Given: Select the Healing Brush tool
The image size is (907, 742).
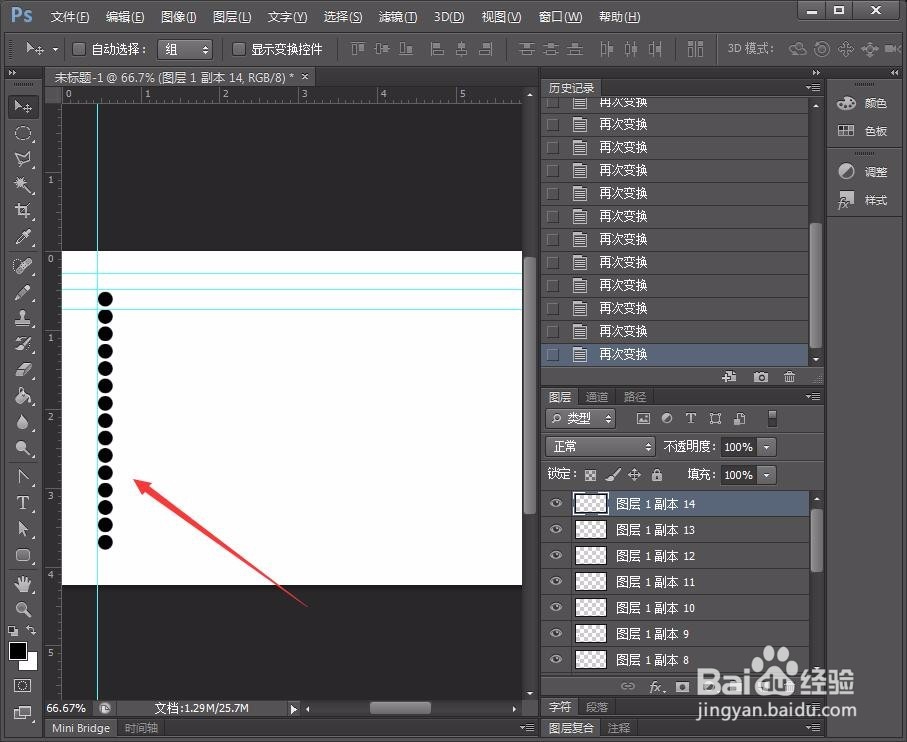Looking at the screenshot, I should pos(23,266).
